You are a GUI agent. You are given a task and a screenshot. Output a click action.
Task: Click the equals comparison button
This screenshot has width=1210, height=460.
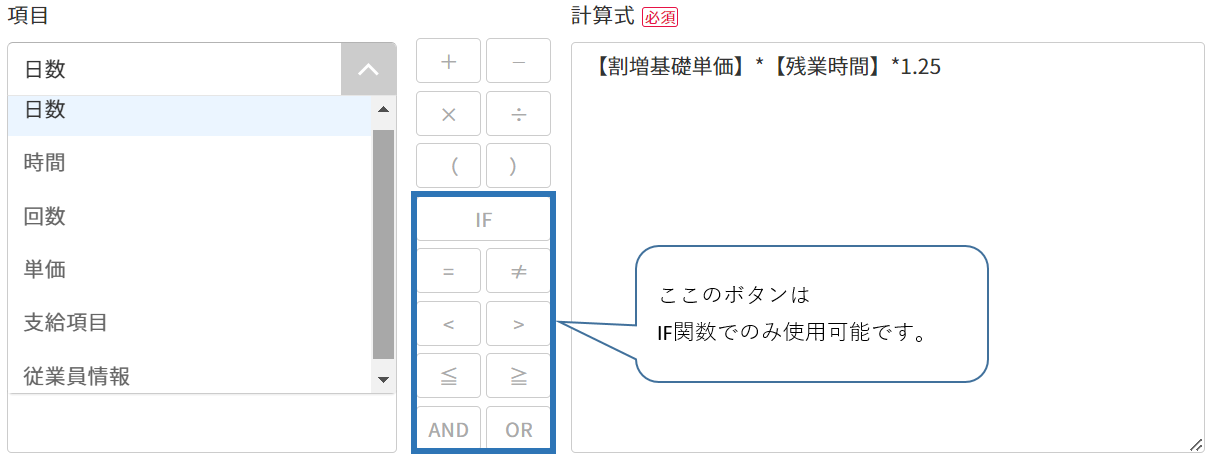tap(448, 272)
